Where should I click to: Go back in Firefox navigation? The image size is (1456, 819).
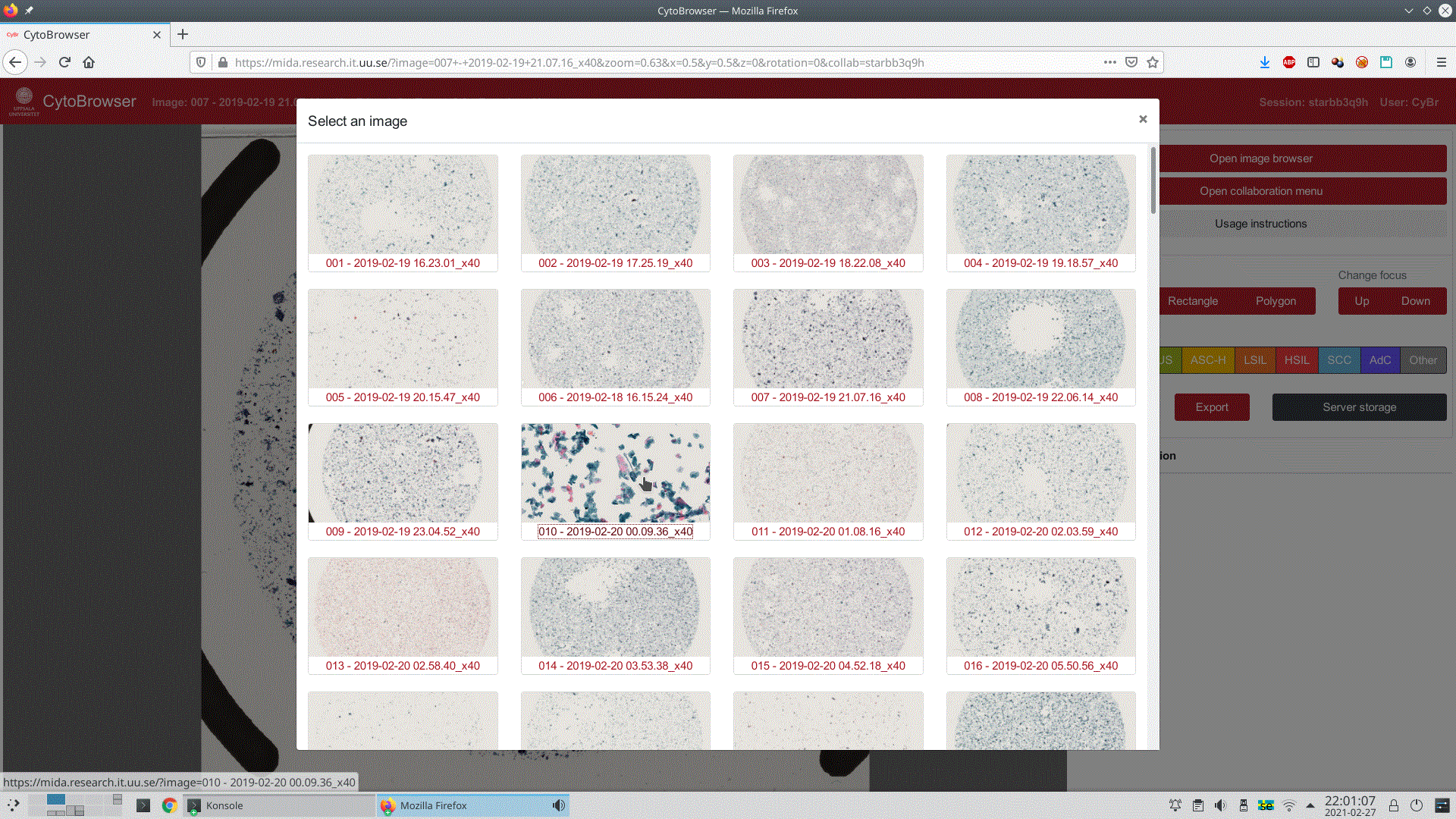[15, 62]
